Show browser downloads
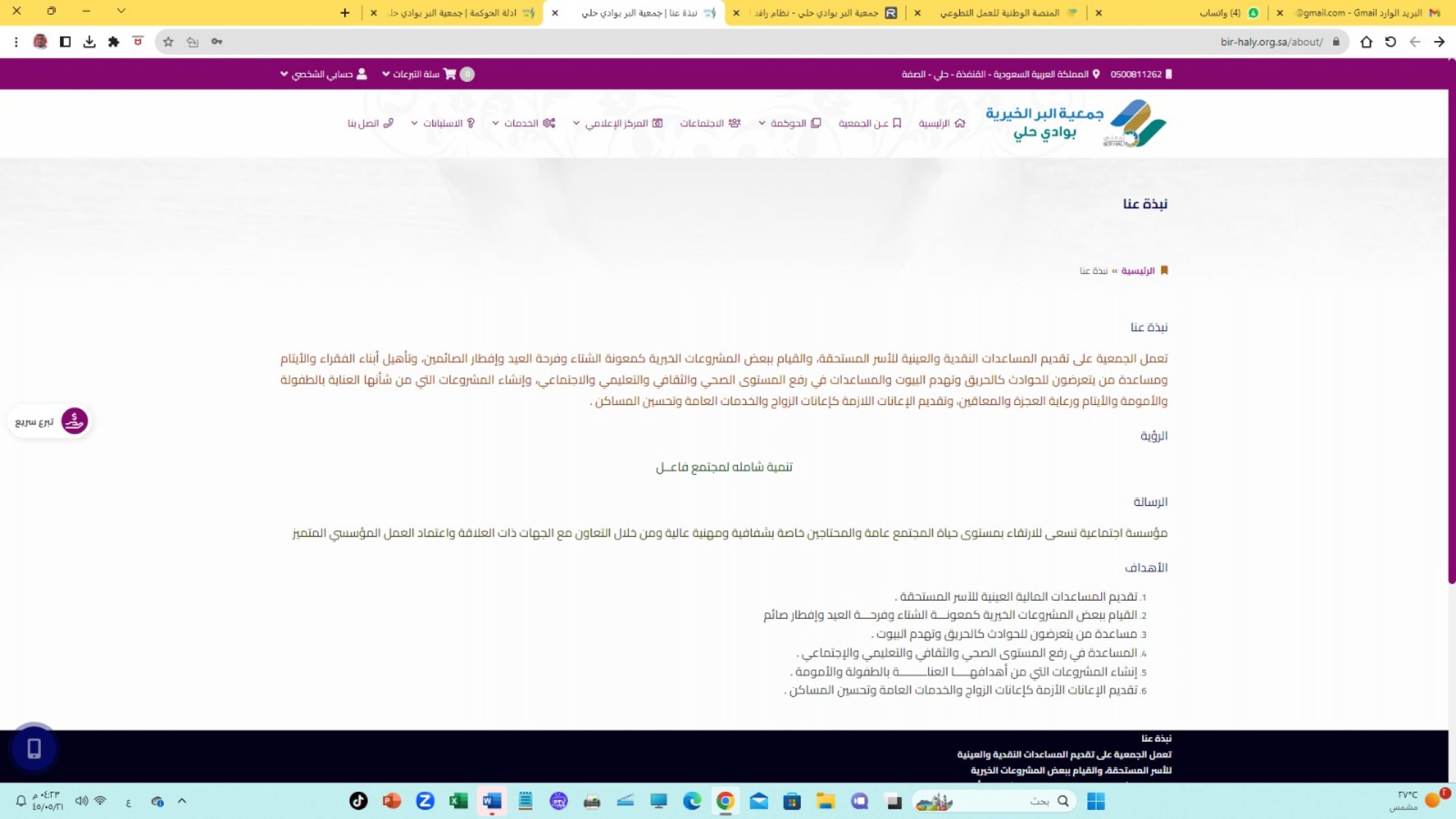 tap(89, 42)
